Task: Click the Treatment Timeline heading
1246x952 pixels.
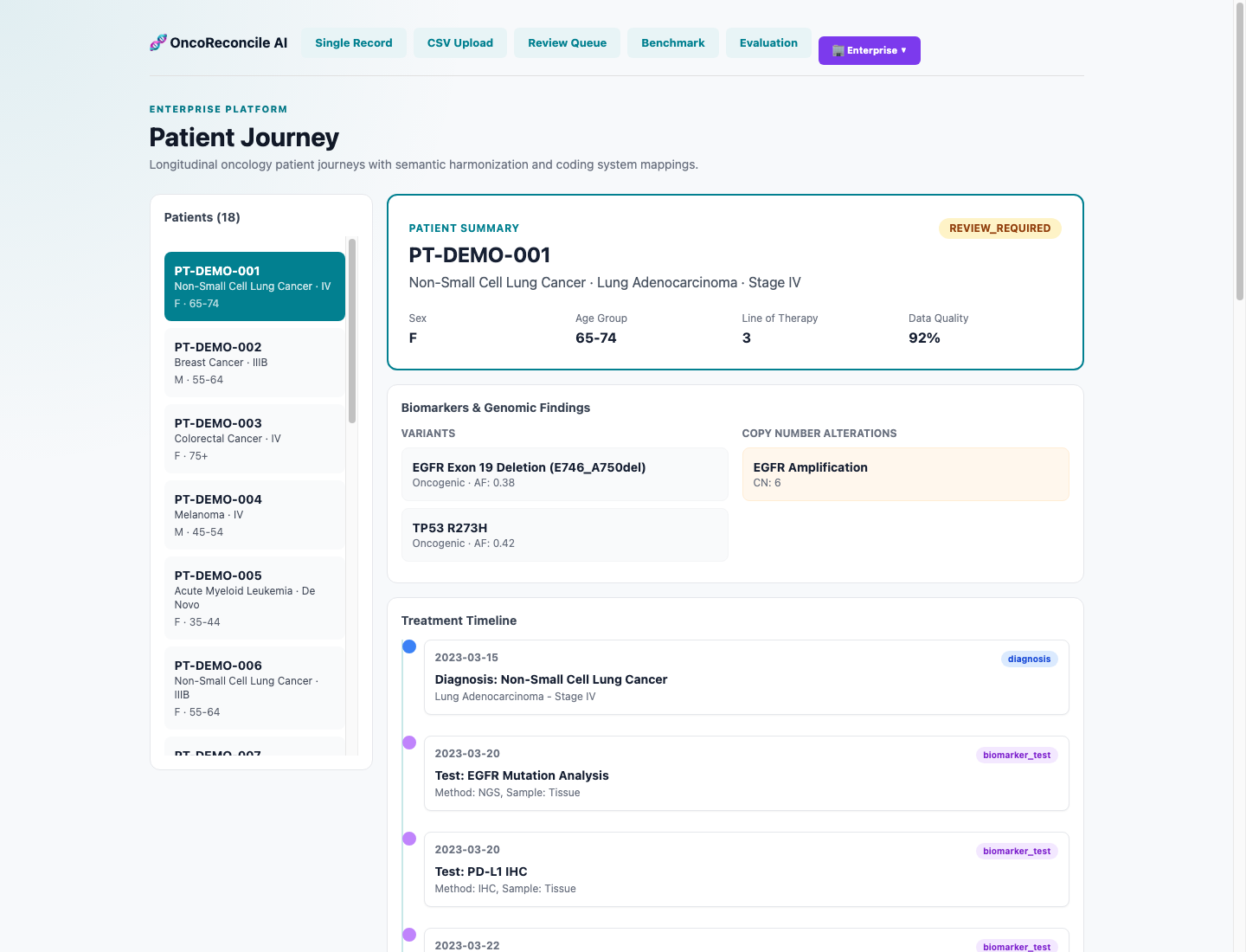Action: pos(459,621)
